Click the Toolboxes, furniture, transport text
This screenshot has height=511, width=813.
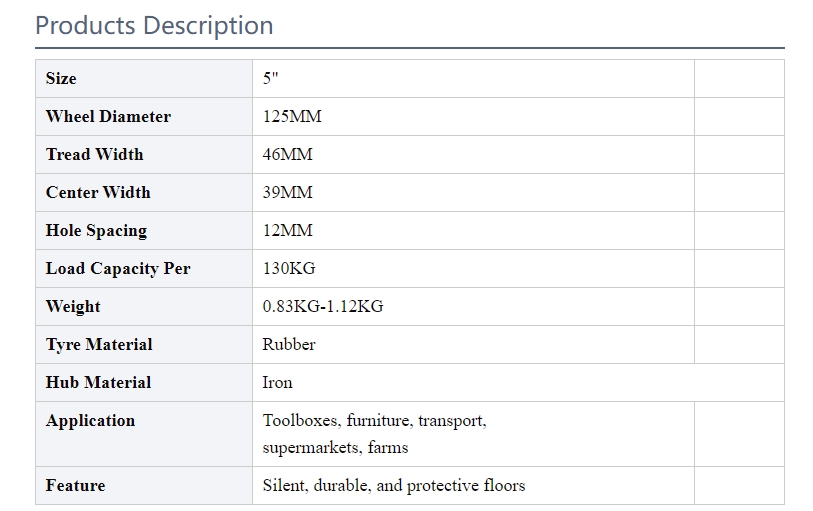374,420
